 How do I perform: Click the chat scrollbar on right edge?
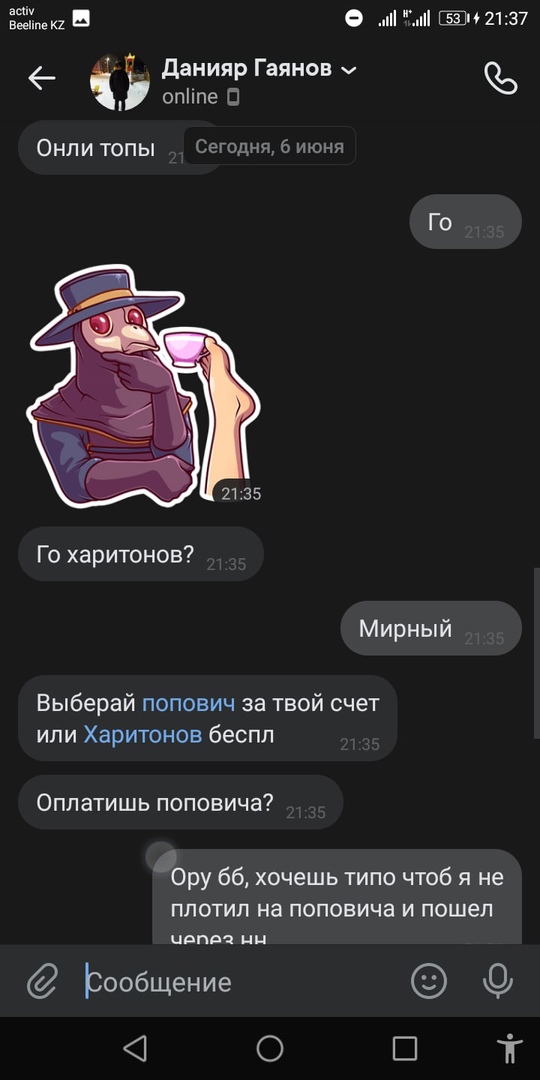536,653
